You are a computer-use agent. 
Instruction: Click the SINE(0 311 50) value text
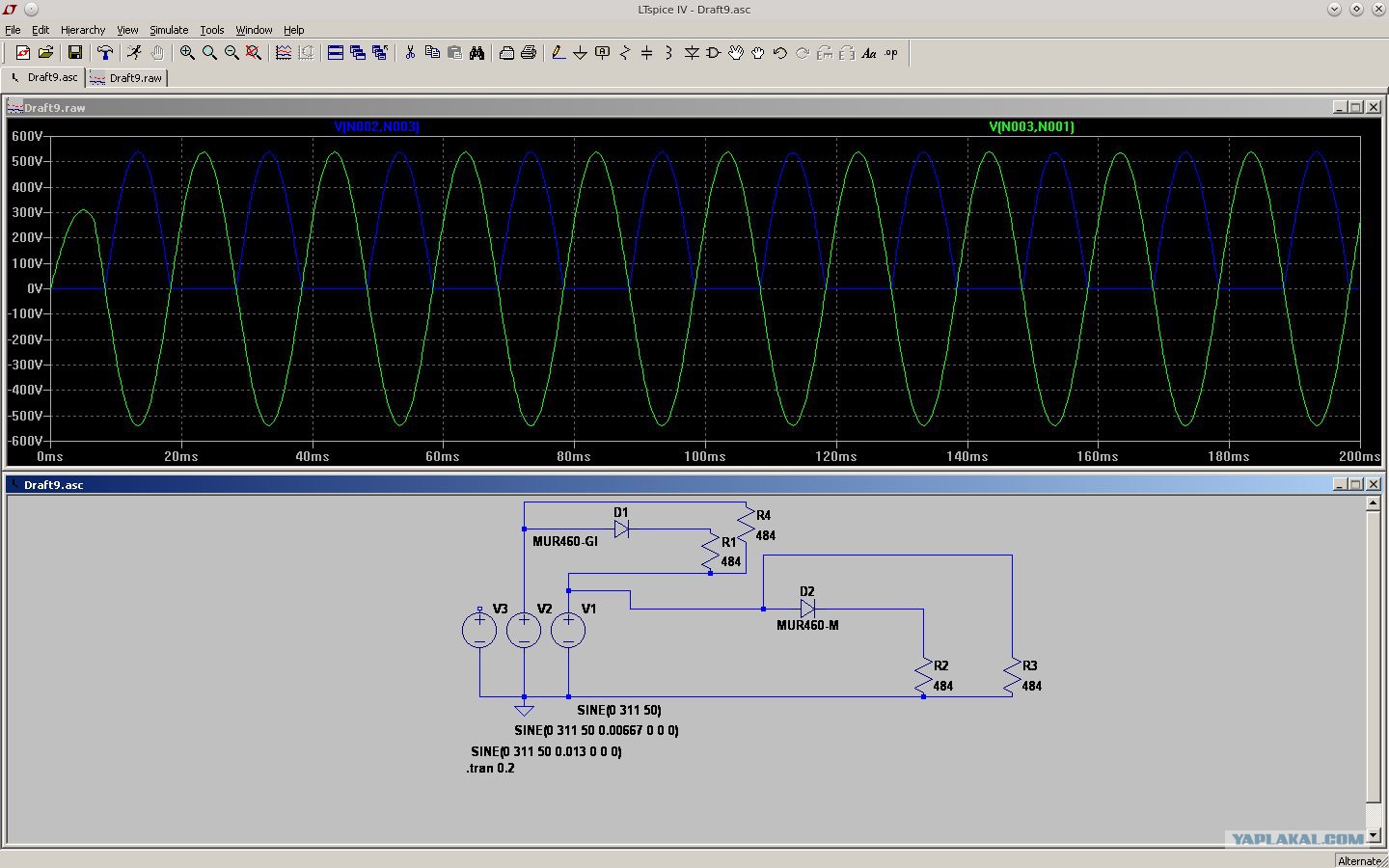(619, 710)
